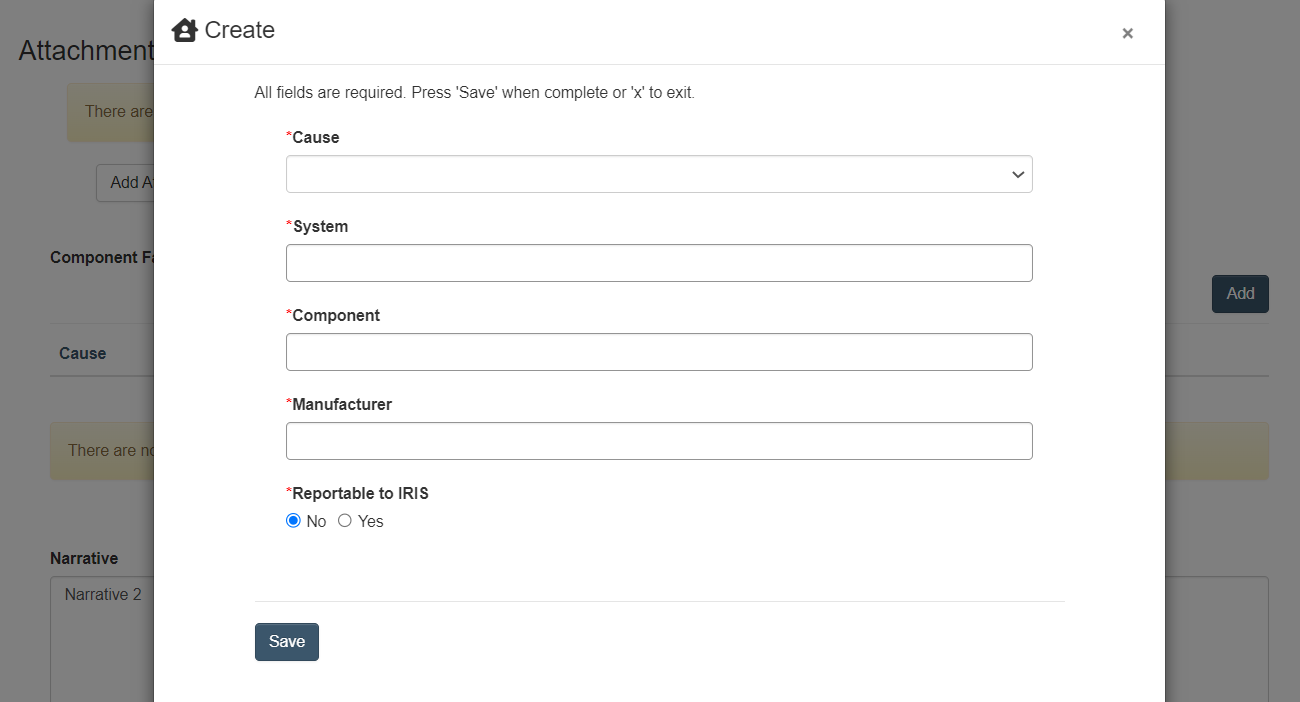This screenshot has width=1300, height=702.
Task: Click the Narrative text area
Action: (x=100, y=640)
